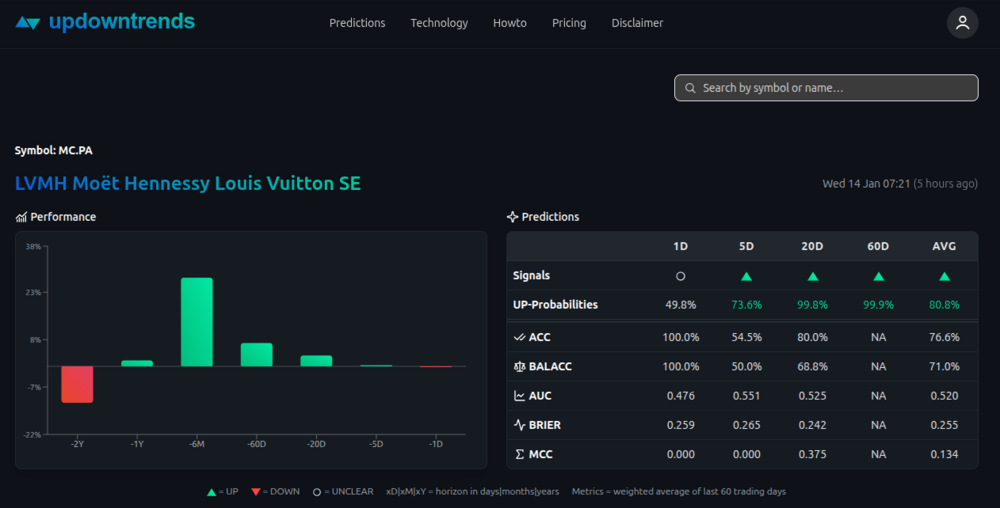Viewport: 1000px width, 508px height.
Task: Go to the Howto page
Action: (510, 23)
